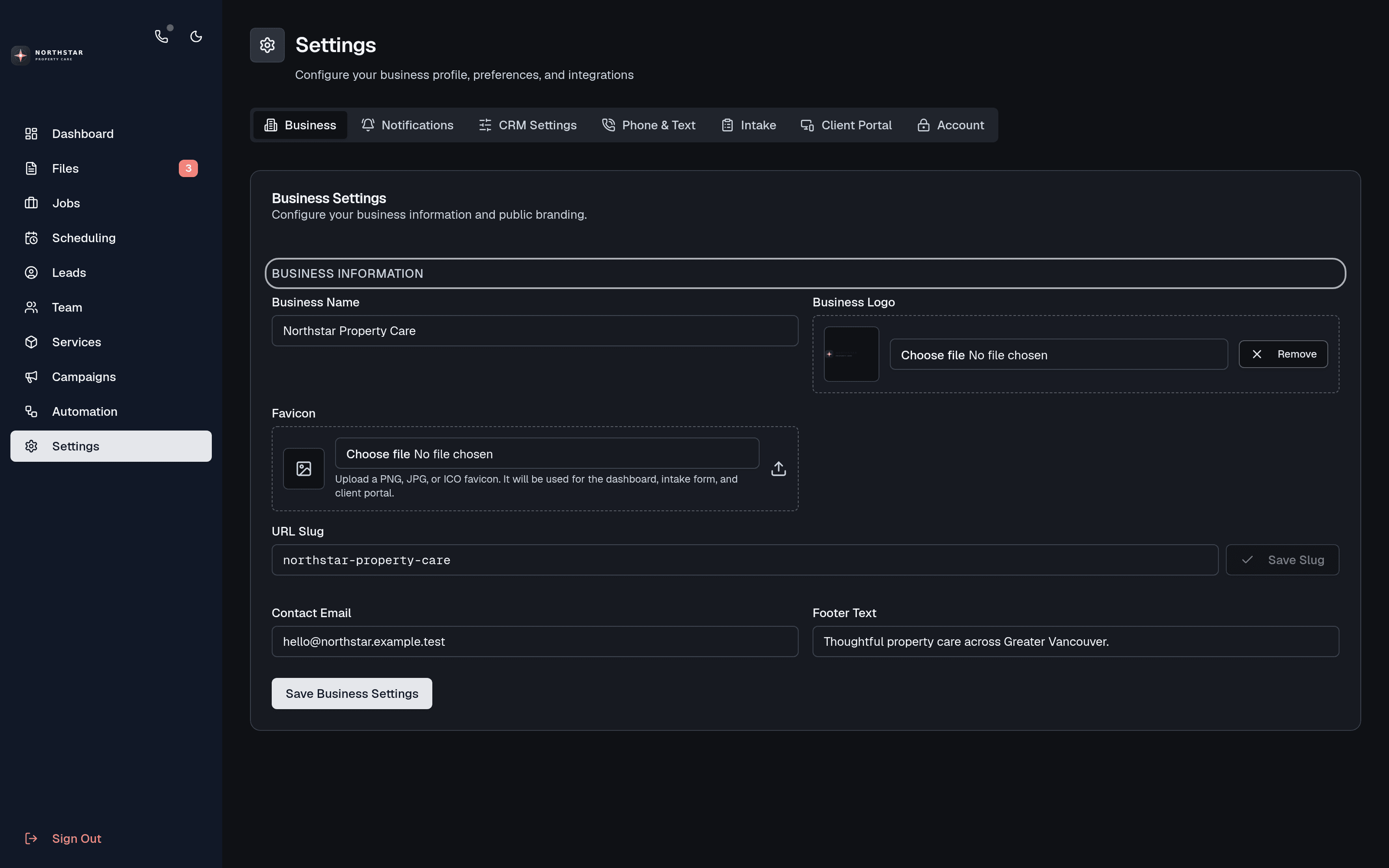Click the Team users icon
This screenshot has width=1389, height=868.
point(31,307)
